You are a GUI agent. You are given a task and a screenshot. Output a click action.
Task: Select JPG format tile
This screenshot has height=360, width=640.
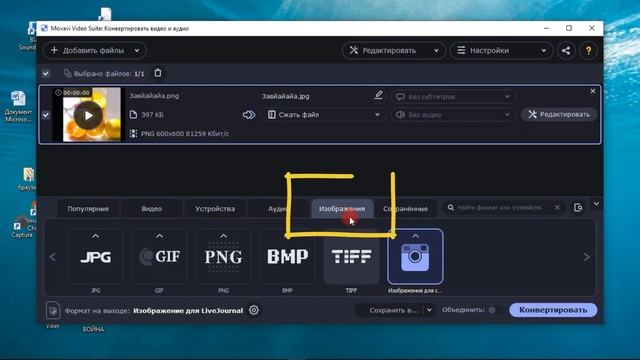click(96, 257)
